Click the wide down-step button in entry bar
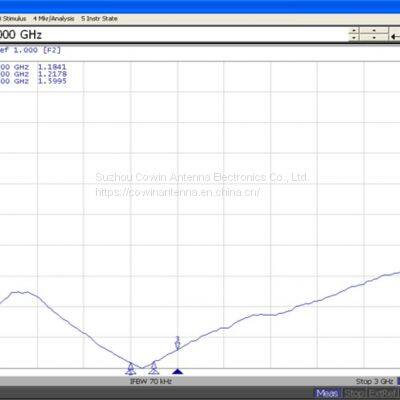400x400 pixels. click(374, 38)
